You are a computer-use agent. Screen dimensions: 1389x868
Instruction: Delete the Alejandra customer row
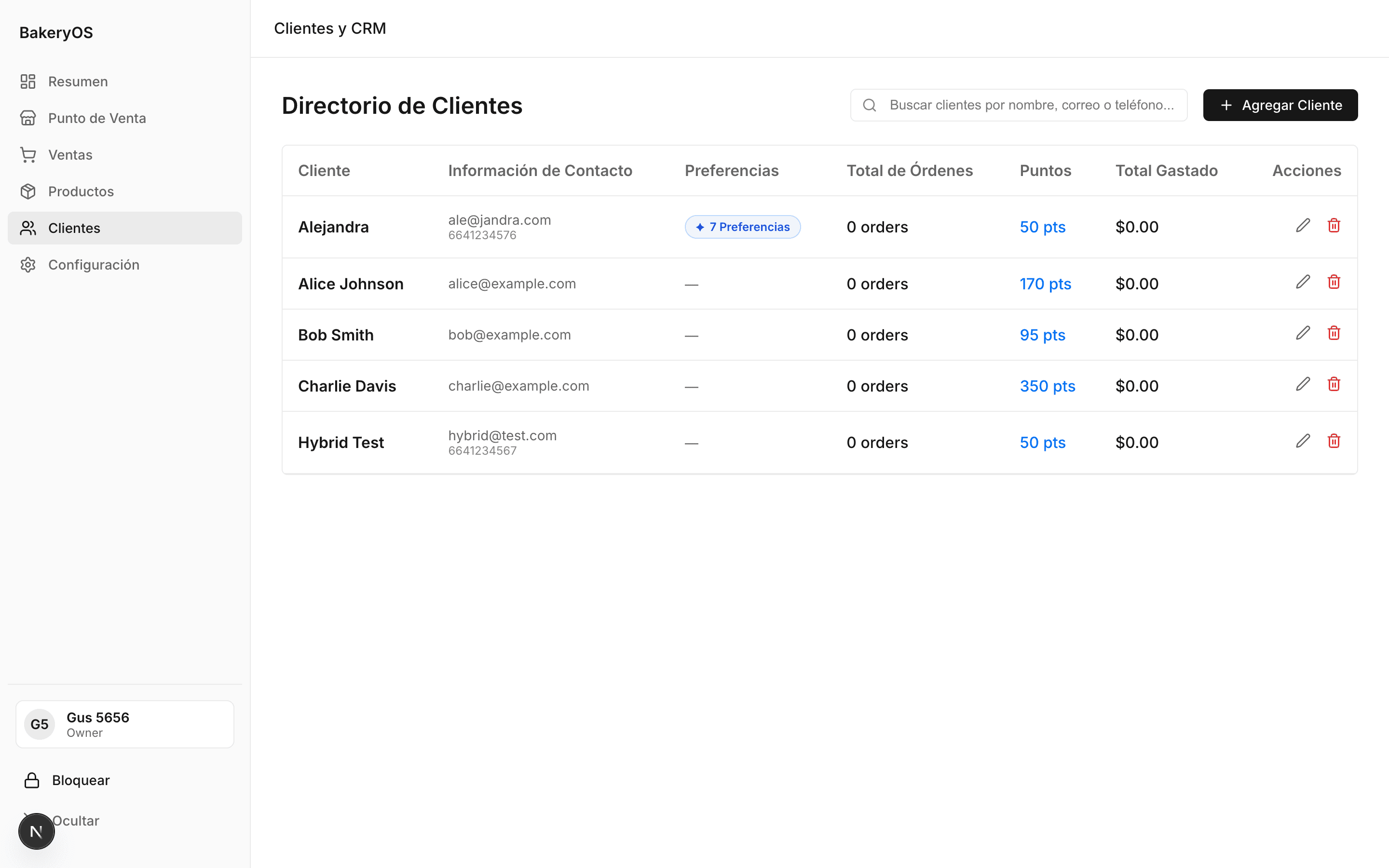[x=1334, y=226]
